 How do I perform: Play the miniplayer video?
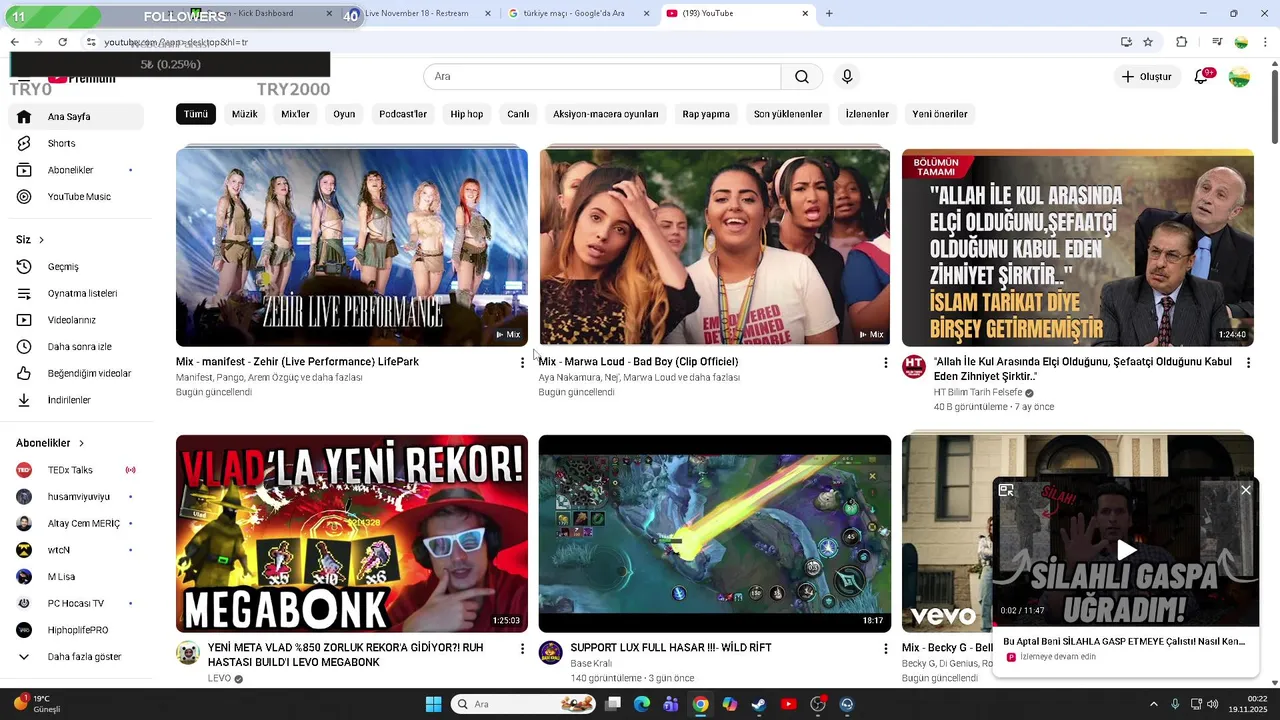1126,550
